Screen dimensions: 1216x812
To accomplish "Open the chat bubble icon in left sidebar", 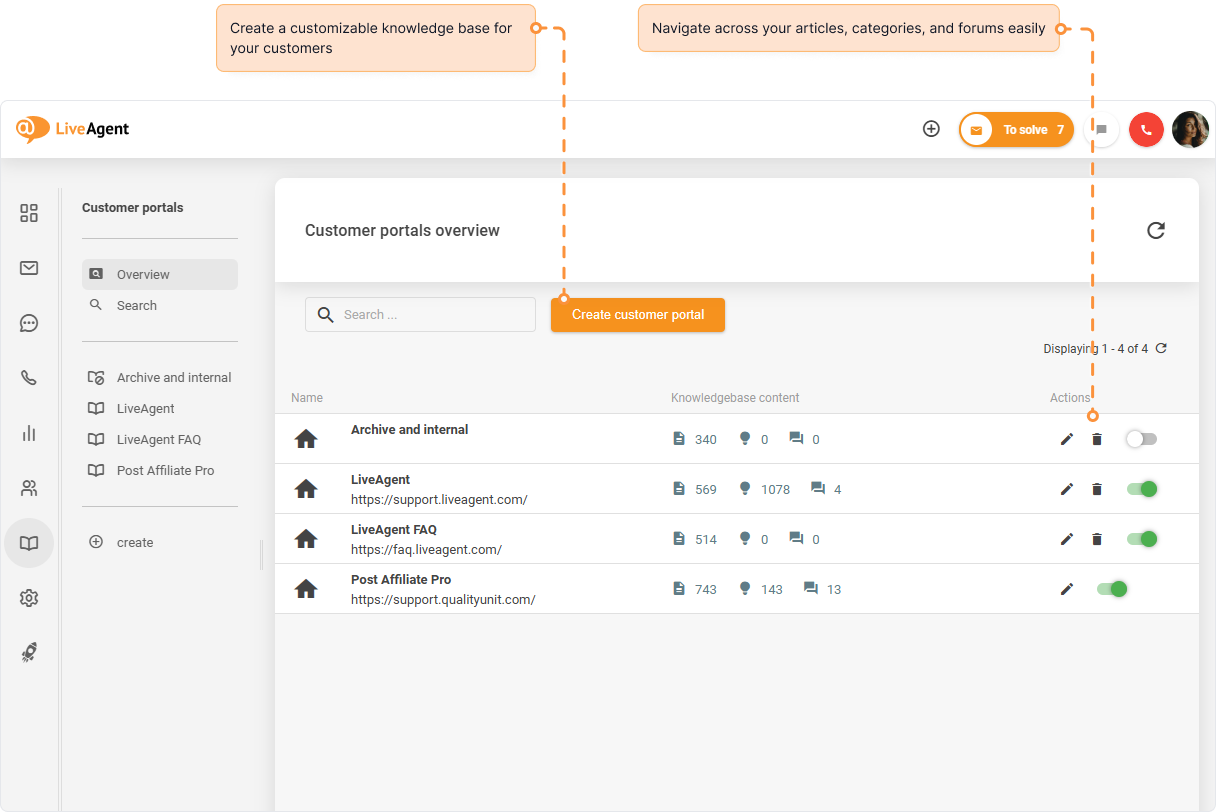I will point(29,323).
